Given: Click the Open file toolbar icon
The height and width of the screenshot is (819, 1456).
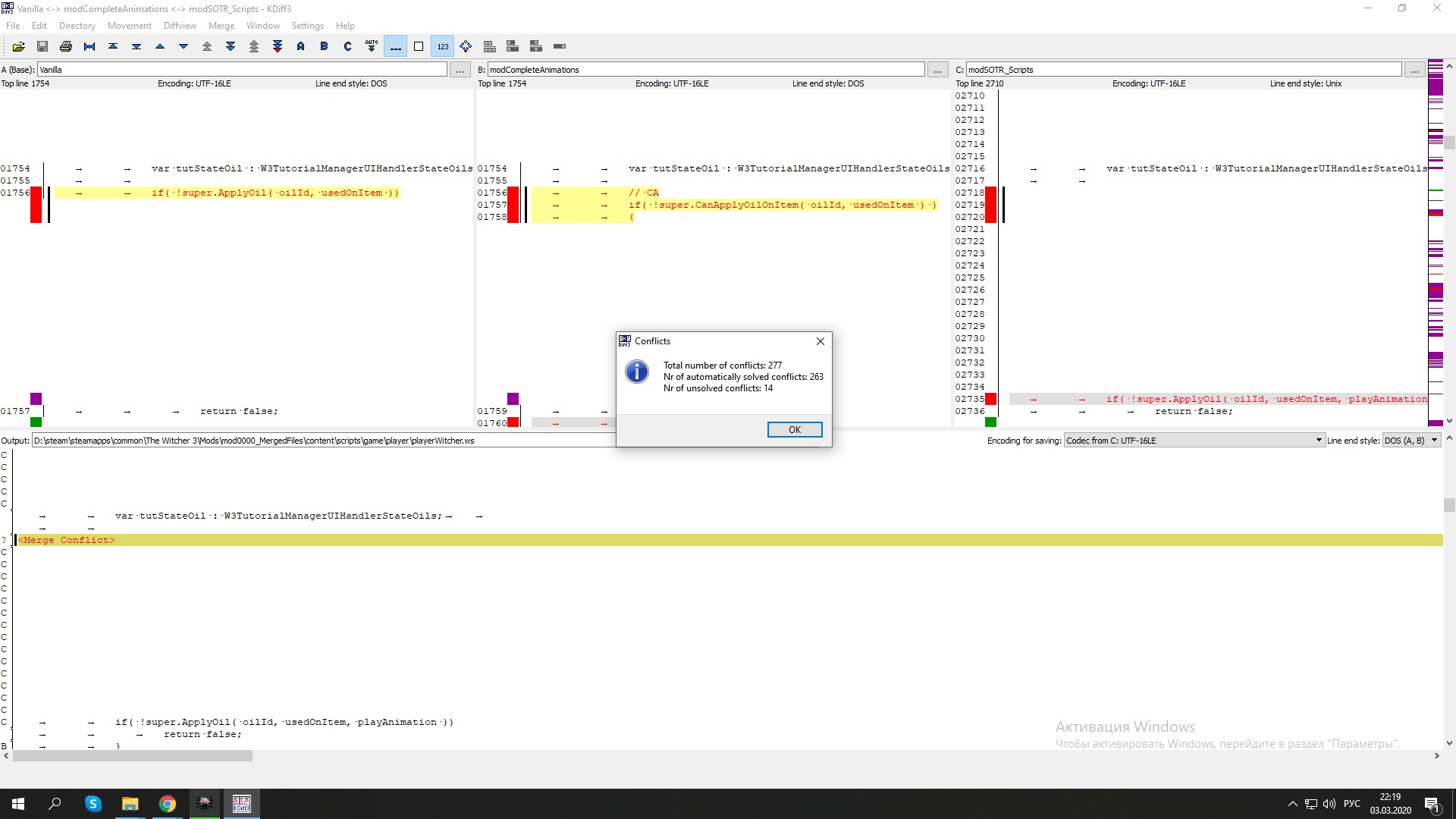Looking at the screenshot, I should [x=19, y=46].
